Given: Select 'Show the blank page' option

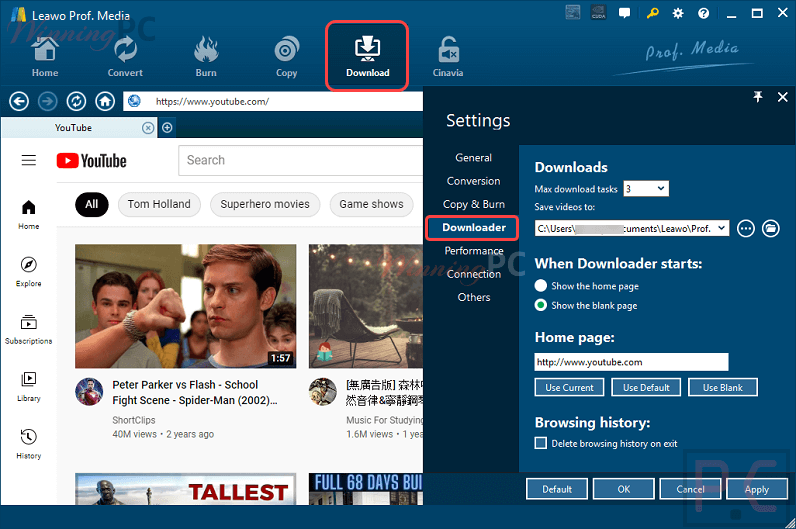Looking at the screenshot, I should (586, 305).
